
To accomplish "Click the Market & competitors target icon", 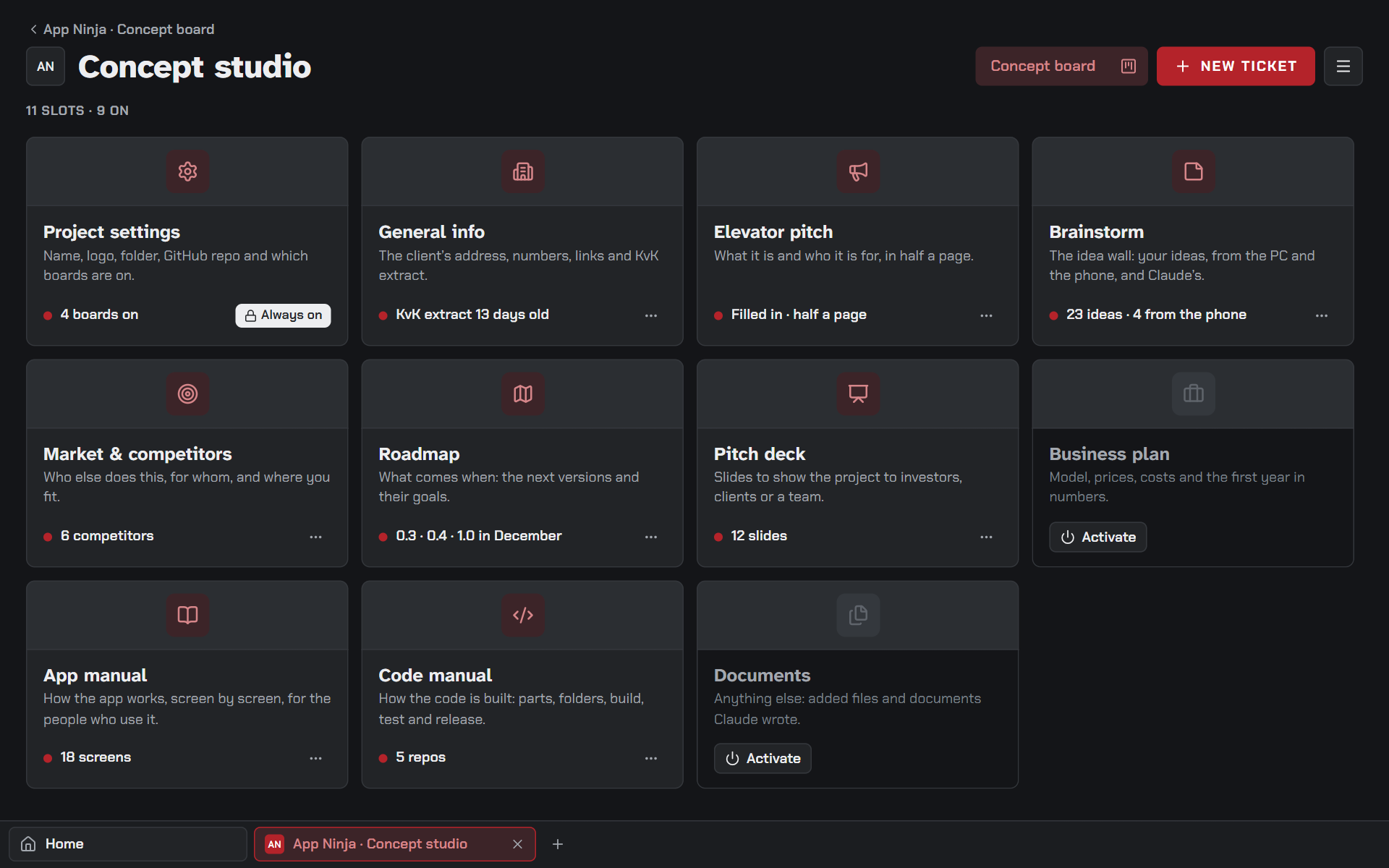I will pyautogui.click(x=187, y=393).
